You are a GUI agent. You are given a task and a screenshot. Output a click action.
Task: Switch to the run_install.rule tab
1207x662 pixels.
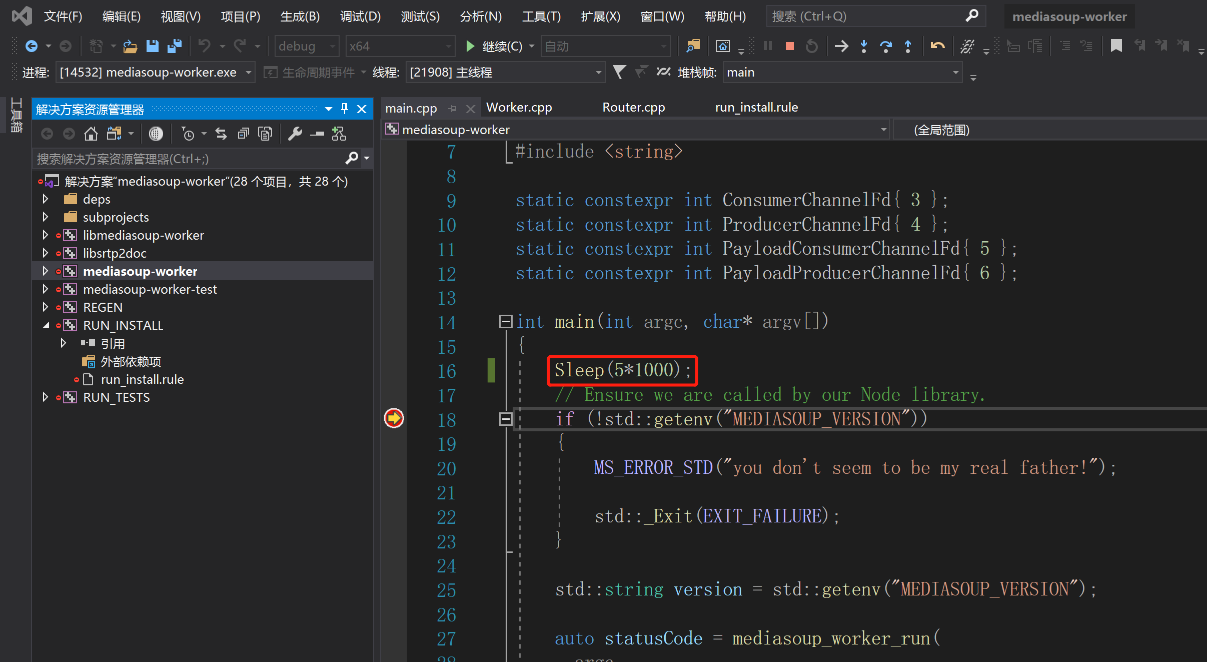[756, 107]
